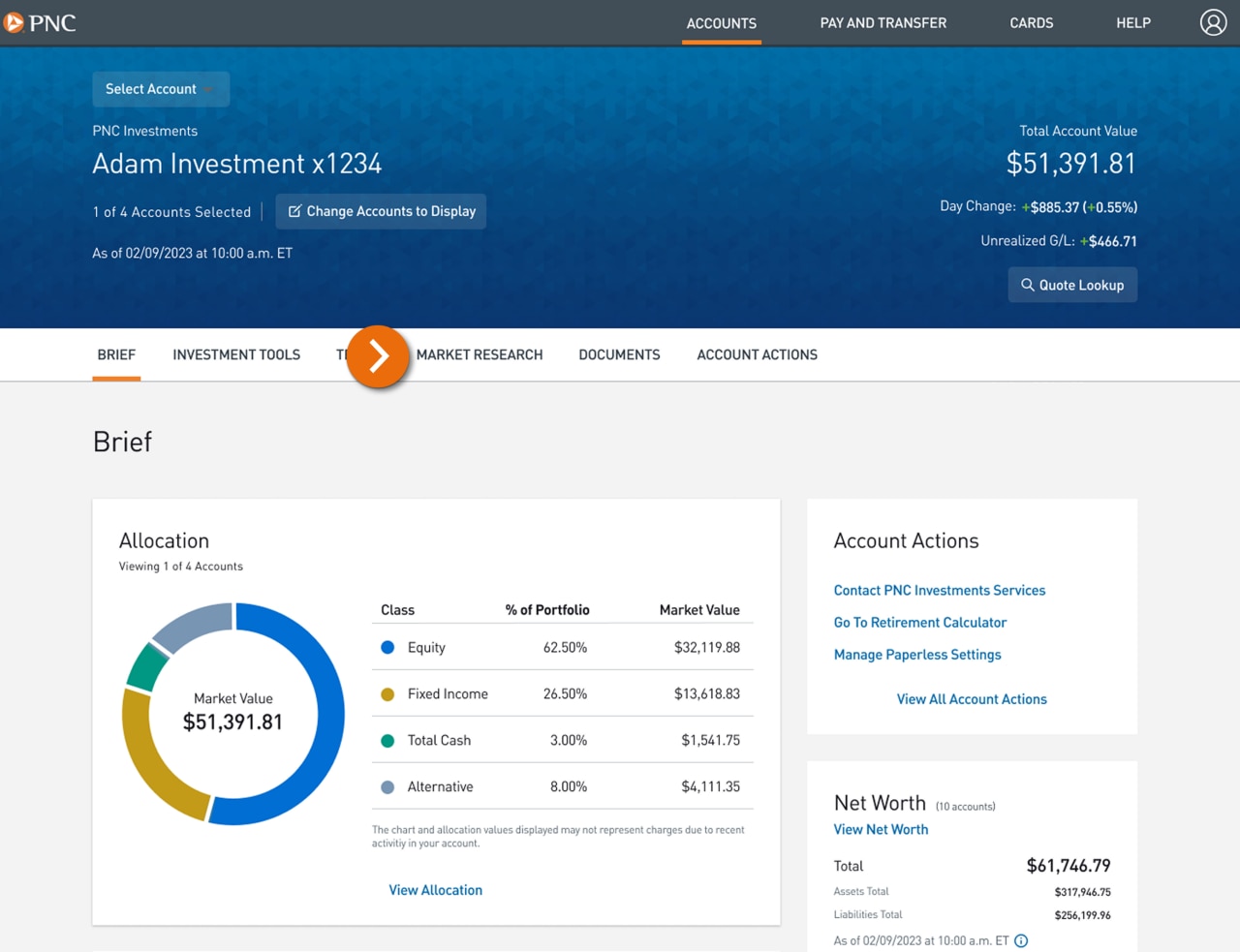
Task: Switch to the Documents tab
Action: 619,354
